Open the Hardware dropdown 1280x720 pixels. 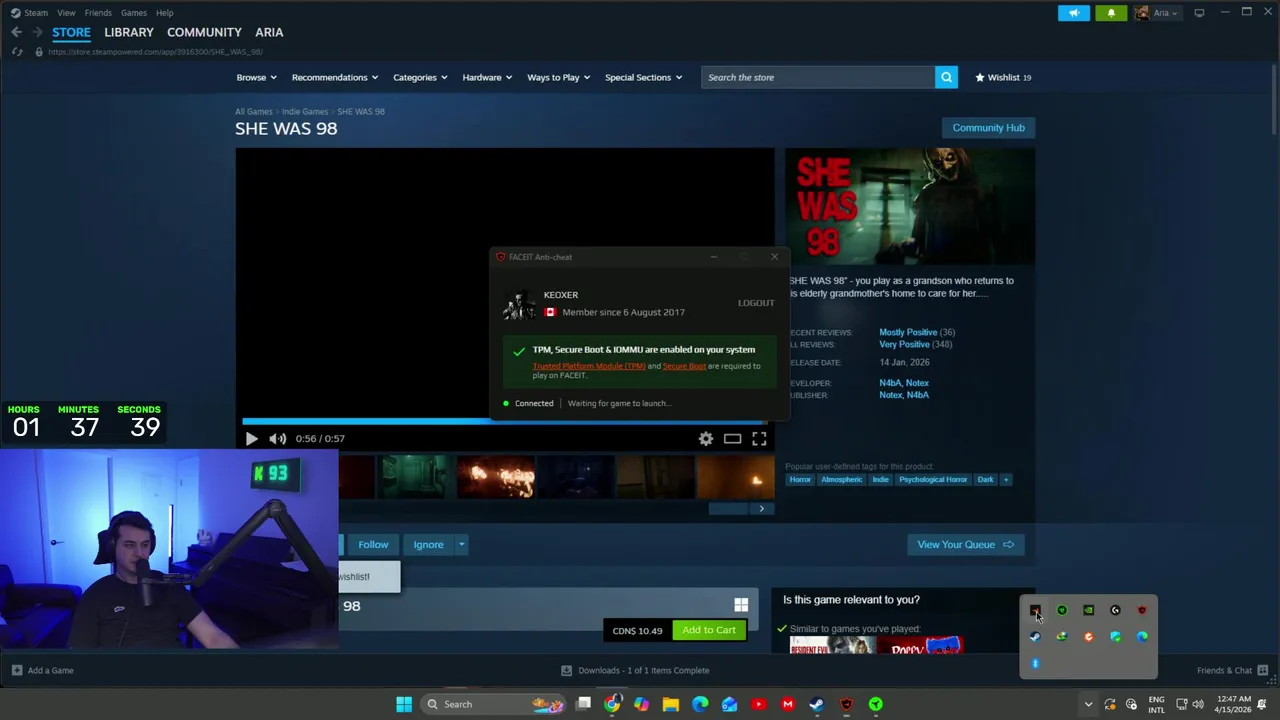click(x=487, y=77)
